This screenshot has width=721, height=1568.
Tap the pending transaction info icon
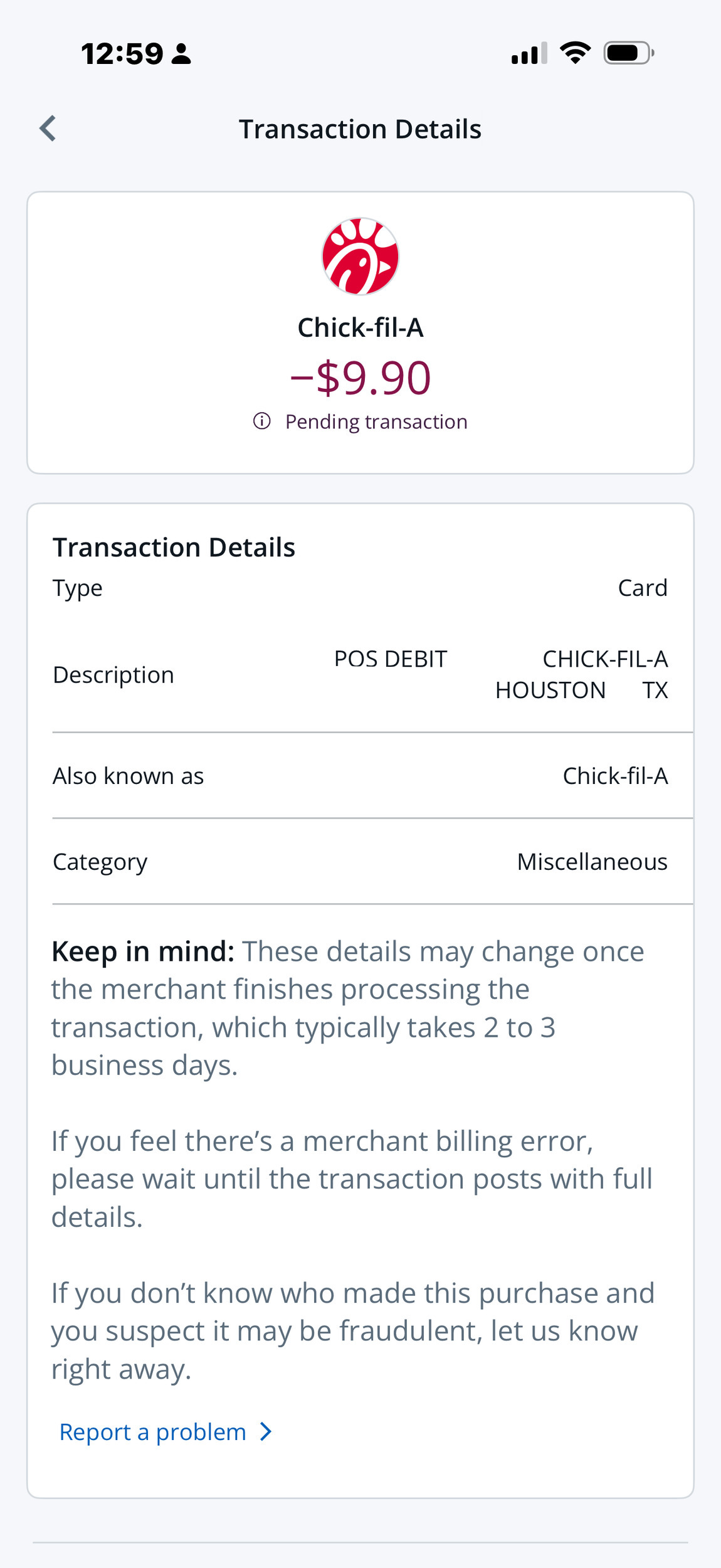click(262, 421)
